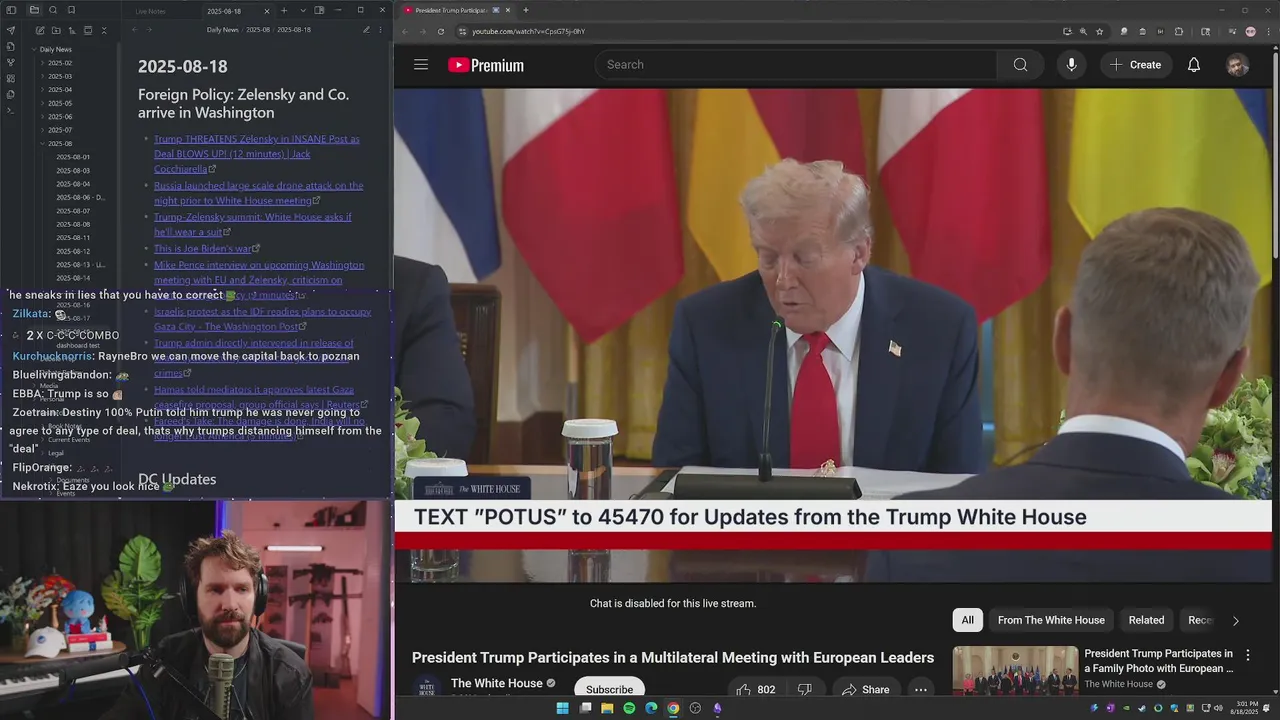This screenshot has width=1280, height=720.
Task: Switch note to edit mode pencil icon
Action: click(x=366, y=30)
